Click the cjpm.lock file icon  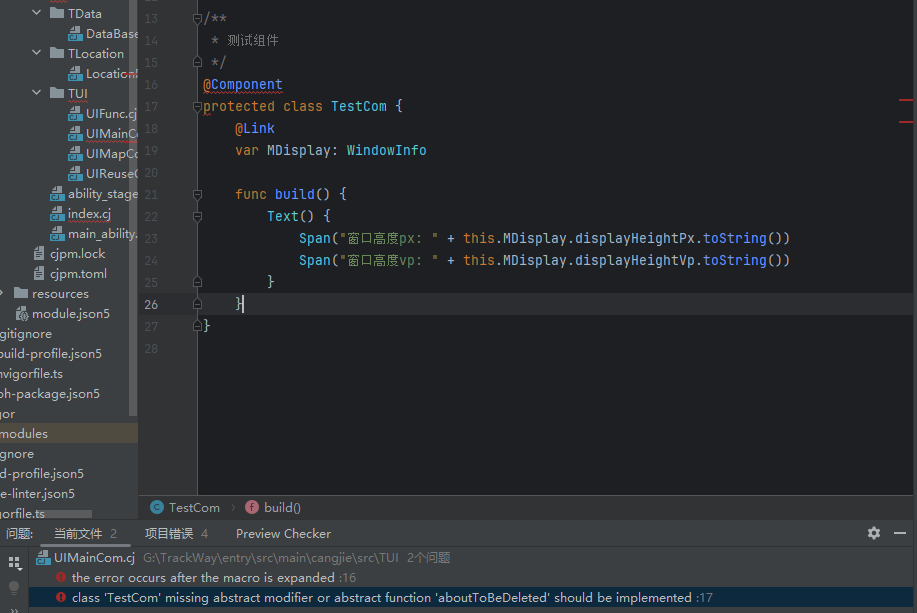(x=39, y=253)
